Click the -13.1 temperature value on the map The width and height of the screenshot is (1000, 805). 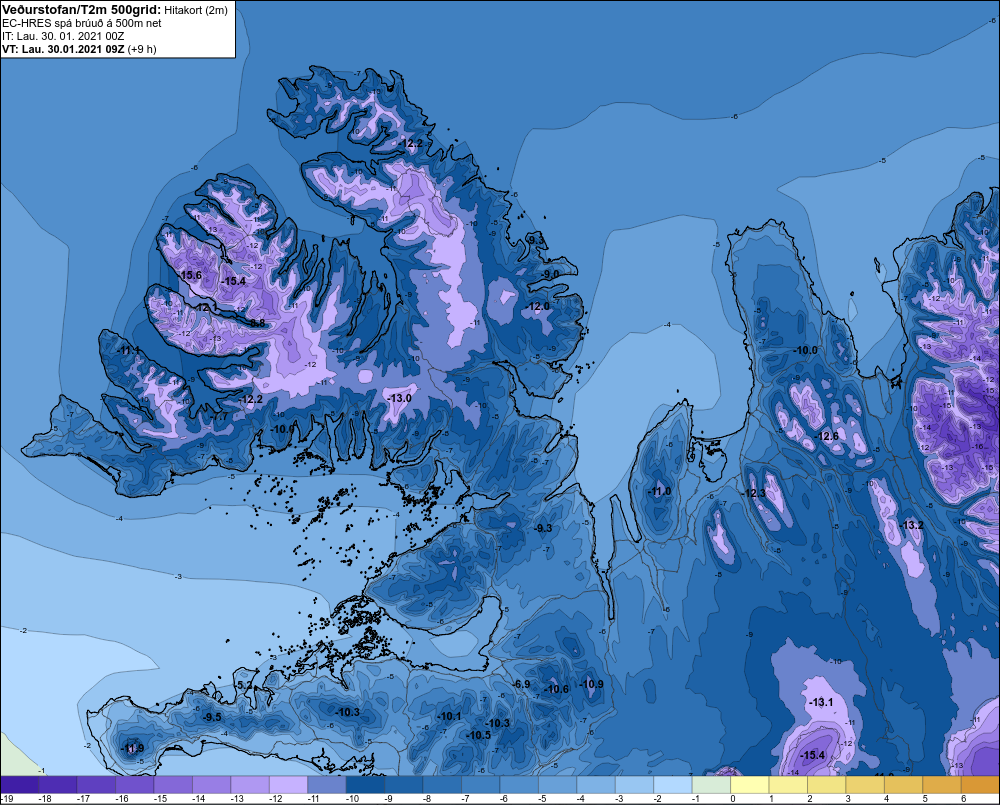click(821, 702)
